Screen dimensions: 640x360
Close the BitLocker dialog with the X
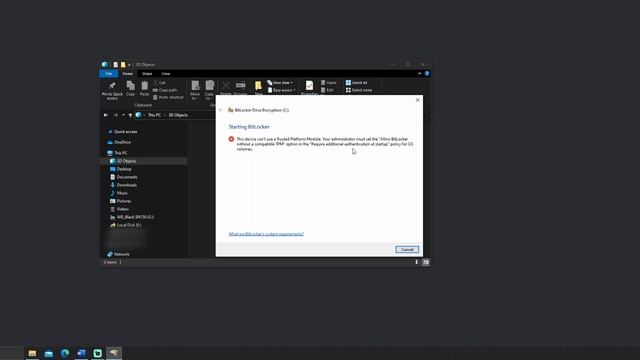418,100
